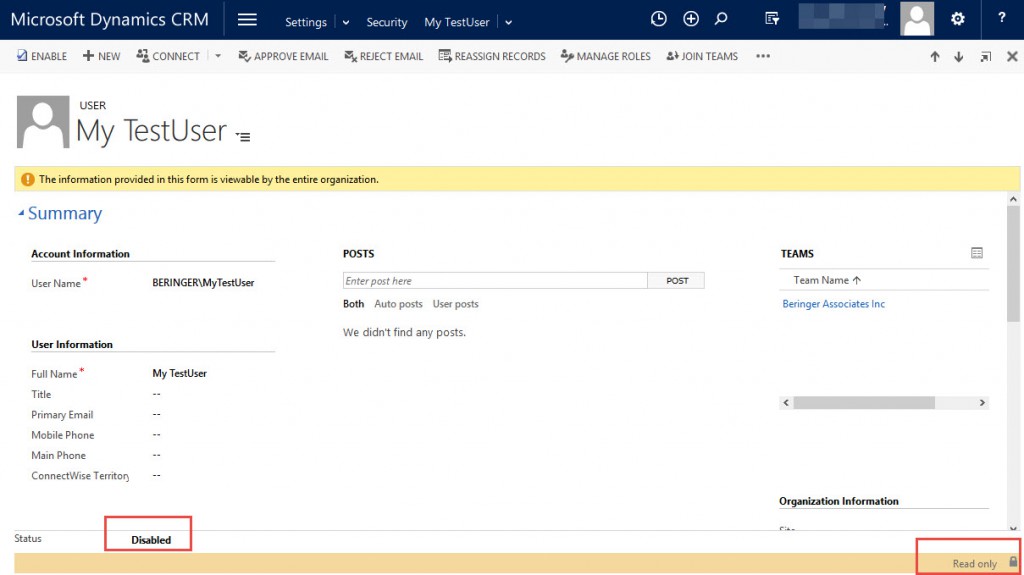This screenshot has width=1024, height=575.
Task: Enable the user via ENABLE command
Action: [x=41, y=56]
